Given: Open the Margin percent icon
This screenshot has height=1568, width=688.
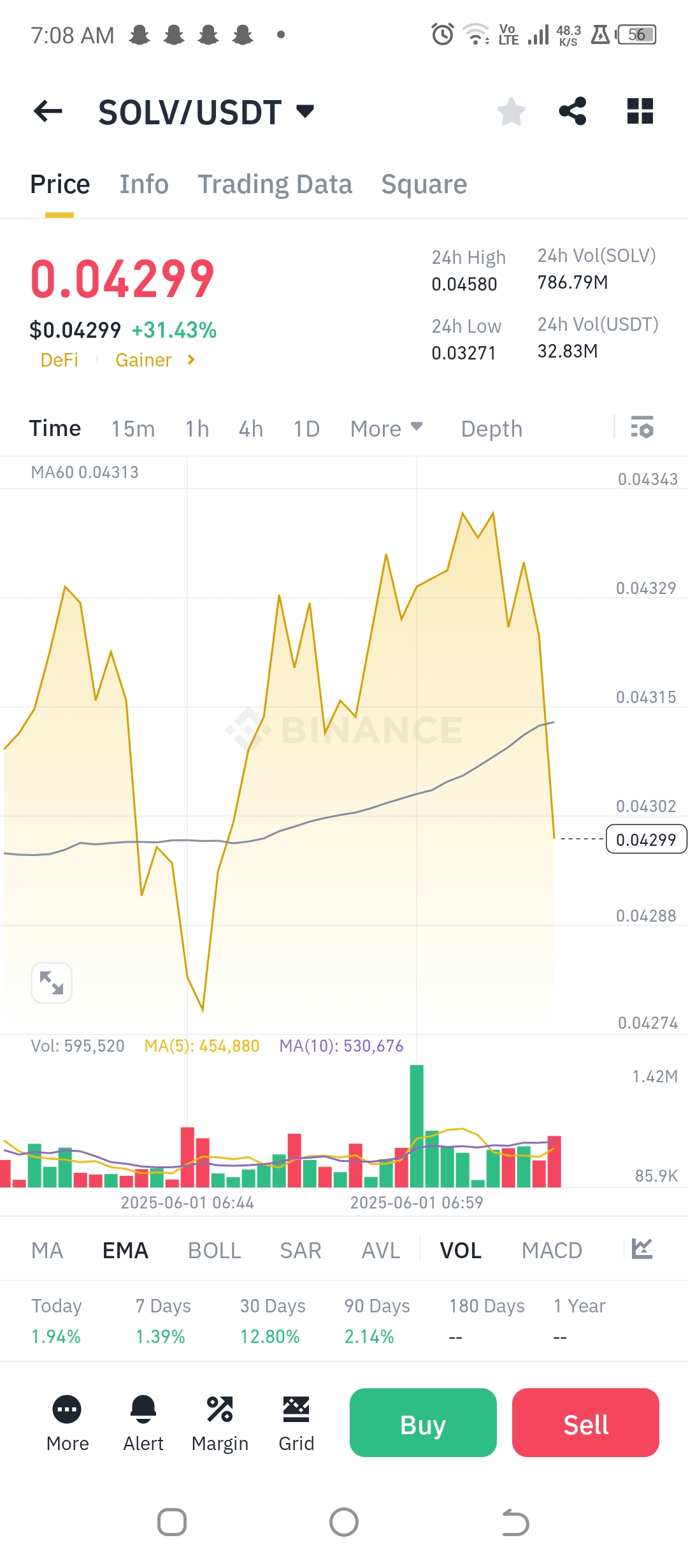Looking at the screenshot, I should pyautogui.click(x=220, y=1409).
